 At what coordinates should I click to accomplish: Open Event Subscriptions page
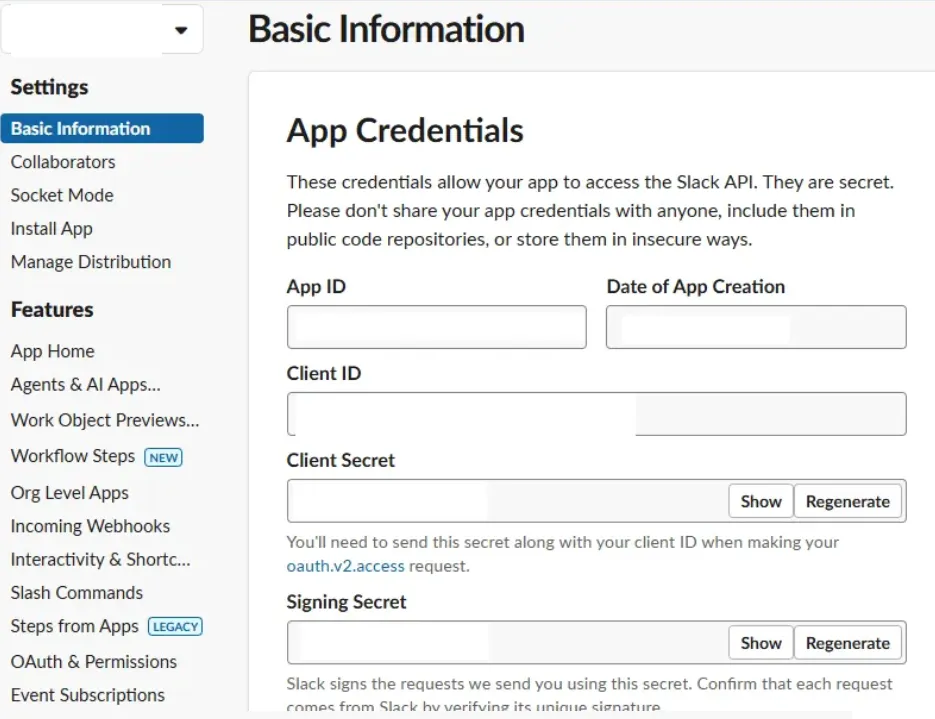(88, 695)
